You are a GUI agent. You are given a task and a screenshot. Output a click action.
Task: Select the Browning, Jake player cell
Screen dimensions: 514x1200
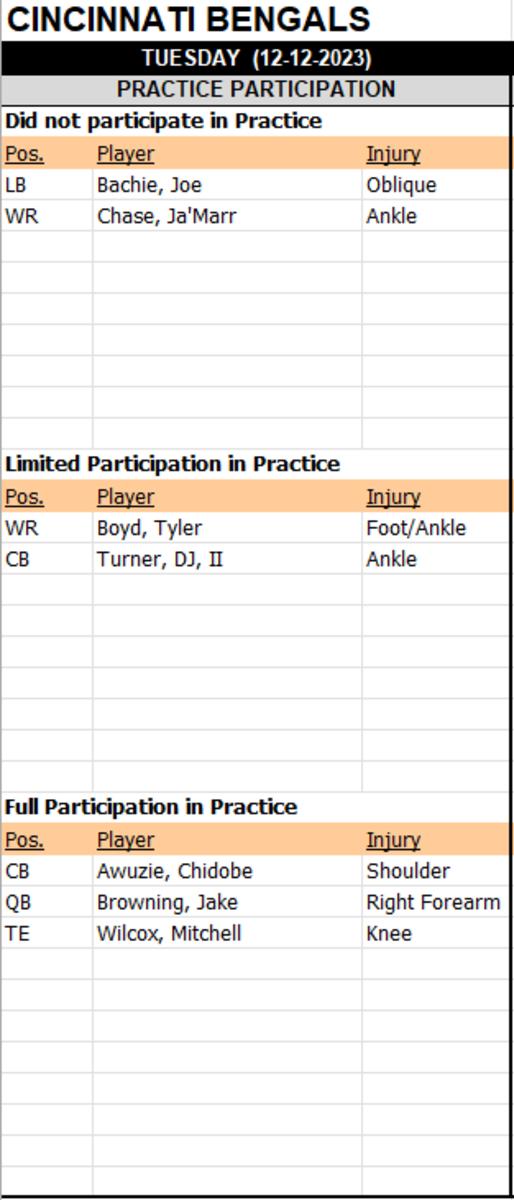point(227,902)
